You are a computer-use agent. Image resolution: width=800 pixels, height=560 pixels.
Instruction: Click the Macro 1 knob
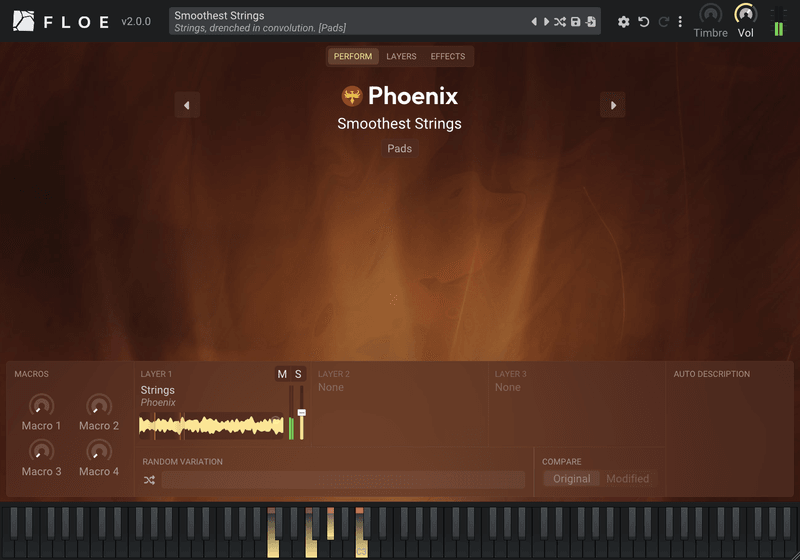point(41,405)
